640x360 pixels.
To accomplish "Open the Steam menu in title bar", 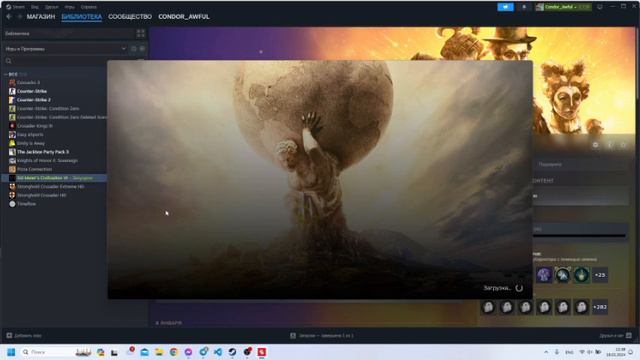I will coord(15,7).
